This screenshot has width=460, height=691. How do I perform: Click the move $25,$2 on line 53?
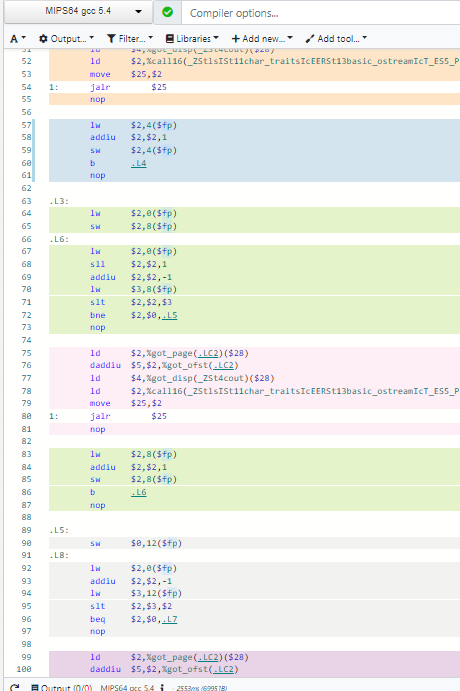click(126, 74)
